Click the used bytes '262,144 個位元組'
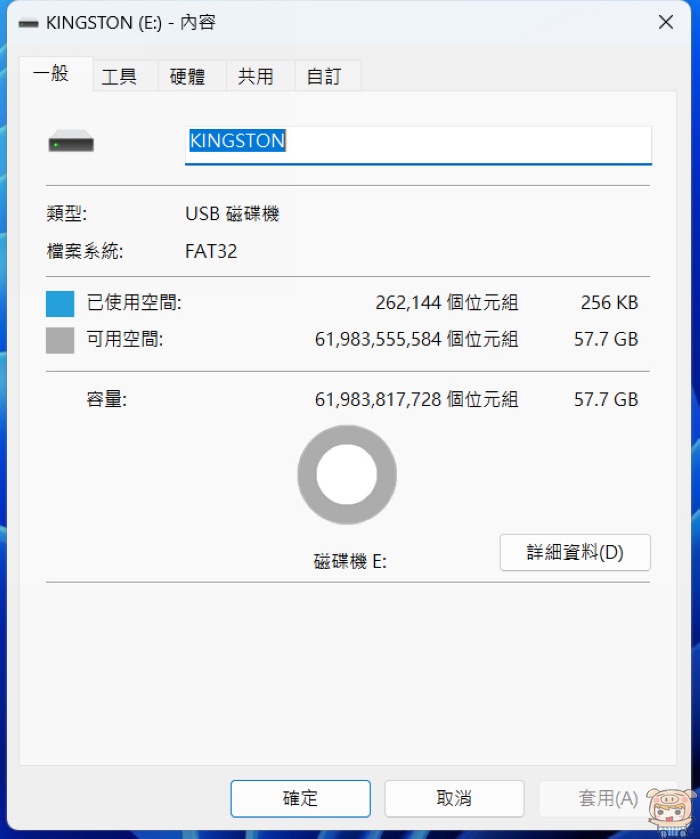700x839 pixels. pyautogui.click(x=447, y=303)
